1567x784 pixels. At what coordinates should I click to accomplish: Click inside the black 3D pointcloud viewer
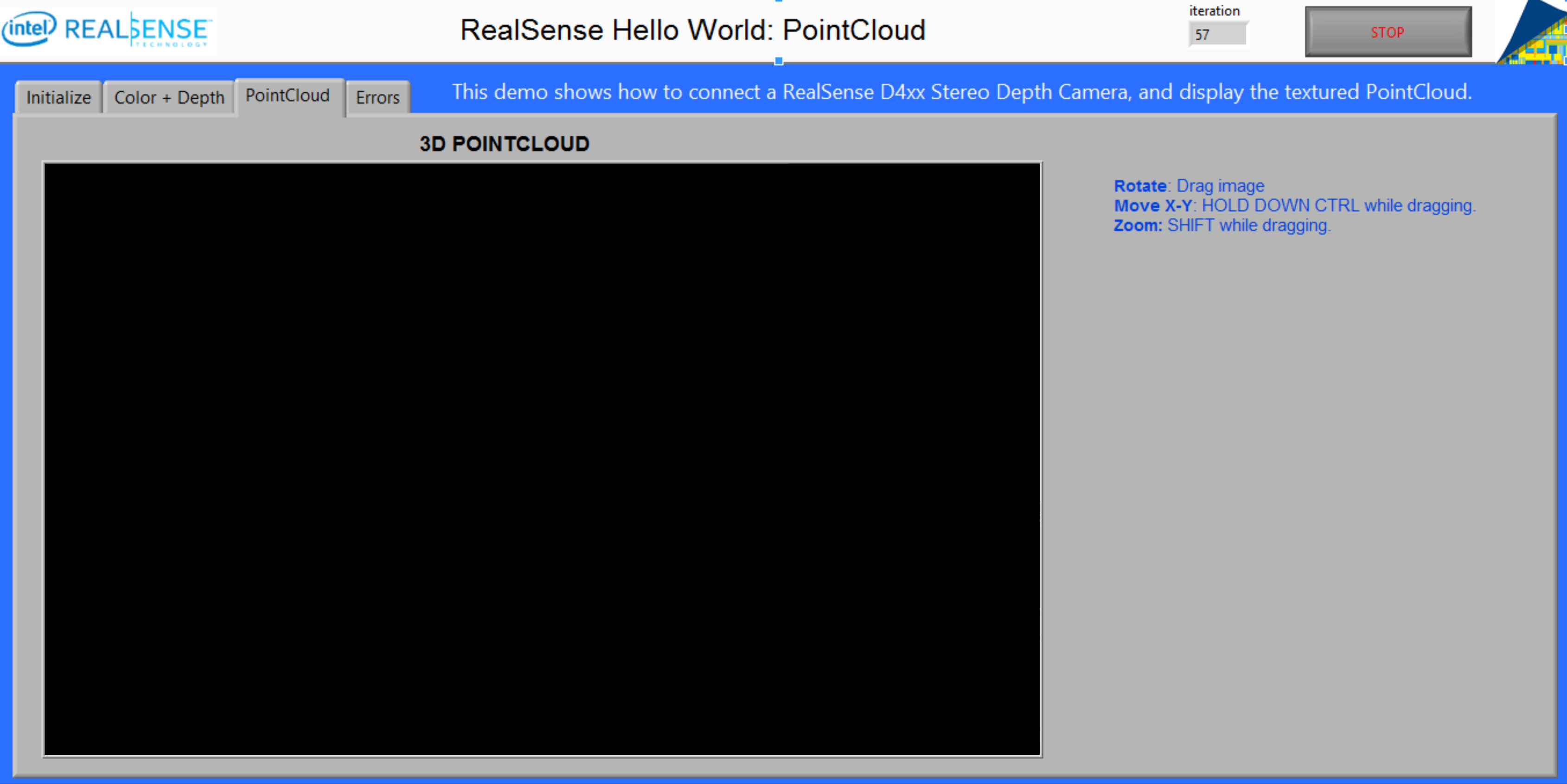pos(541,459)
